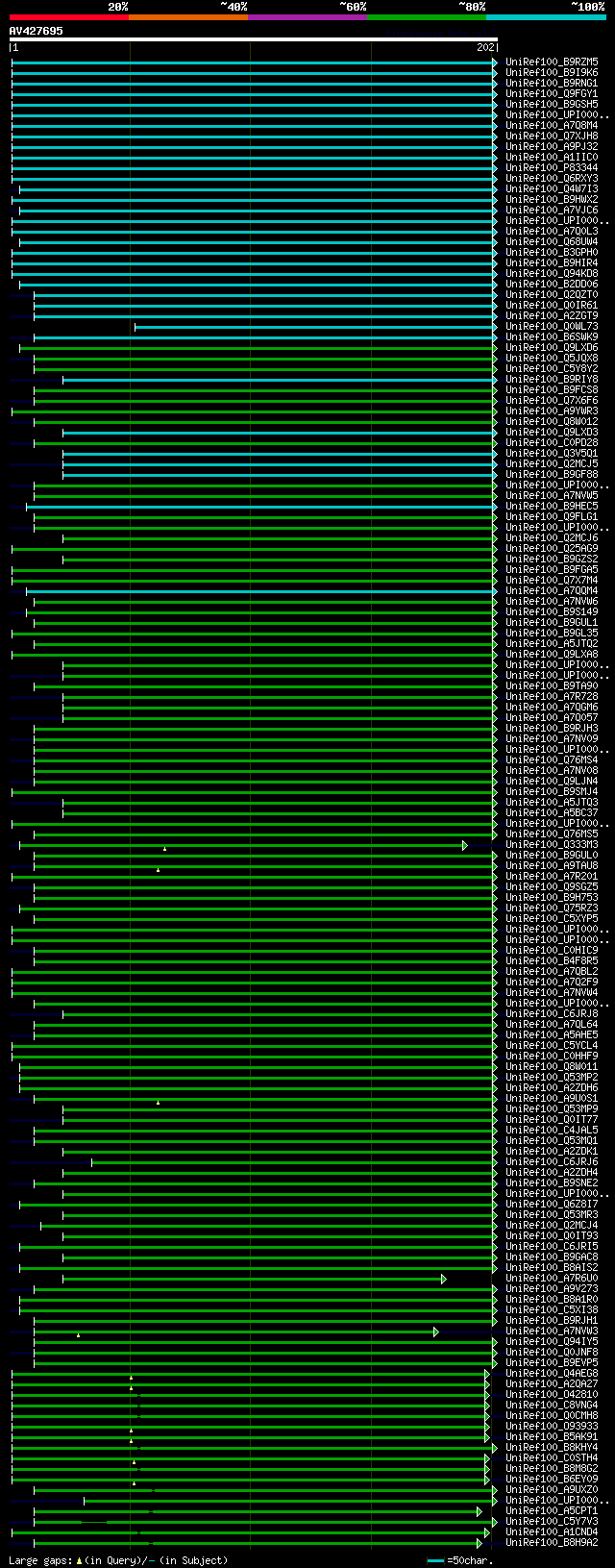Click the orange ~40% identity legend segment
The image size is (615, 1568).
[x=187, y=17]
